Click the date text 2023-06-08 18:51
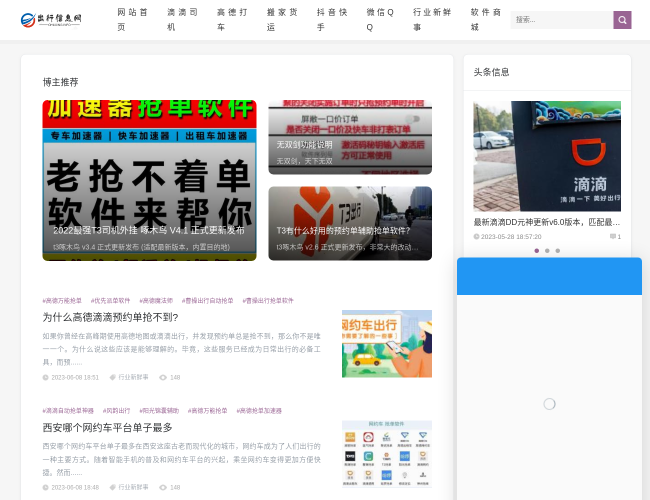 [x=75, y=377]
